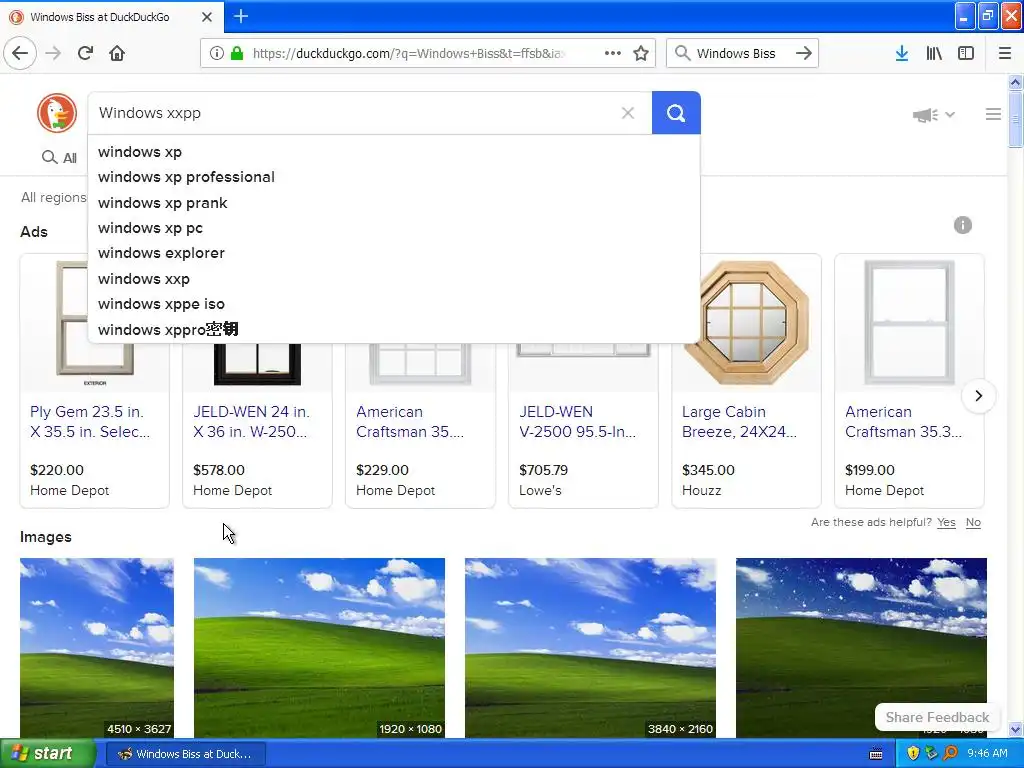Open page actions three-dot menu
1024x768 pixels.
point(613,53)
